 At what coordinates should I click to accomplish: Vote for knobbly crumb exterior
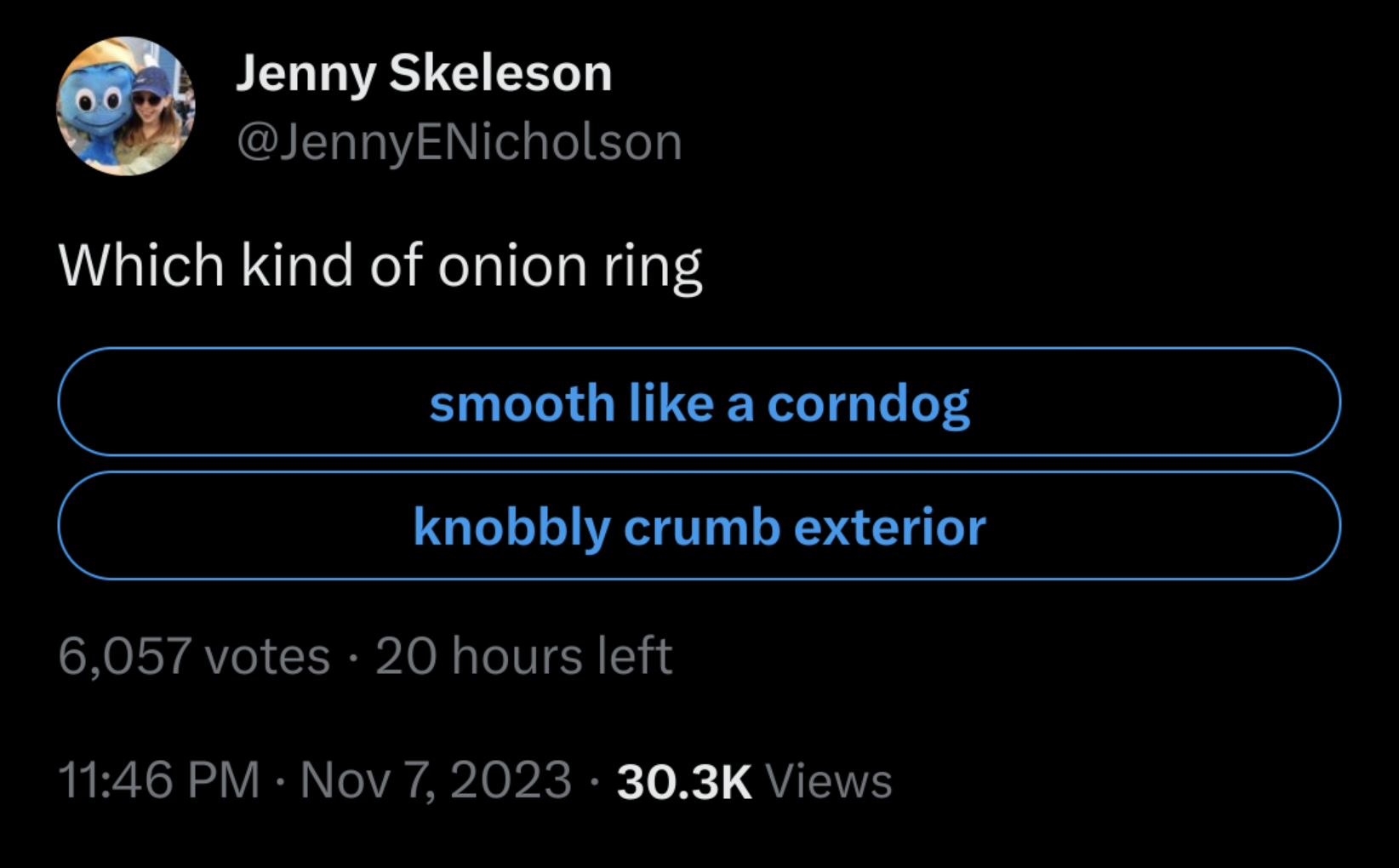[699, 526]
